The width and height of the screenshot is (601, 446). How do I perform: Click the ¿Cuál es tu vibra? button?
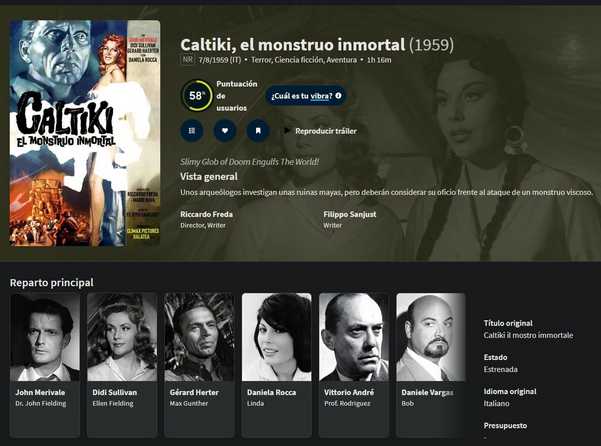coord(306,96)
